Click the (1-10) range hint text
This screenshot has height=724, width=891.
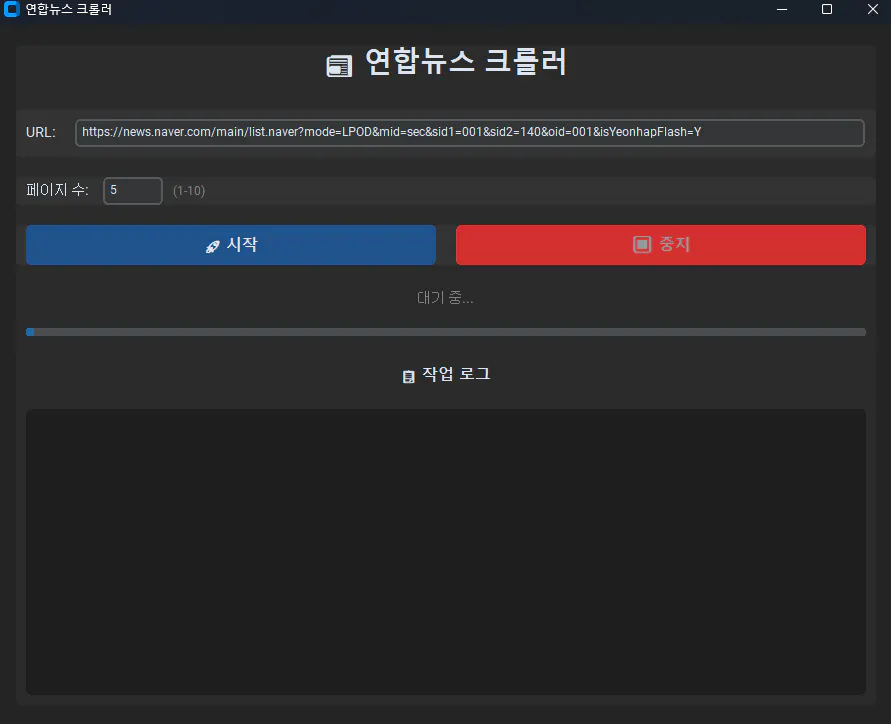tap(189, 191)
